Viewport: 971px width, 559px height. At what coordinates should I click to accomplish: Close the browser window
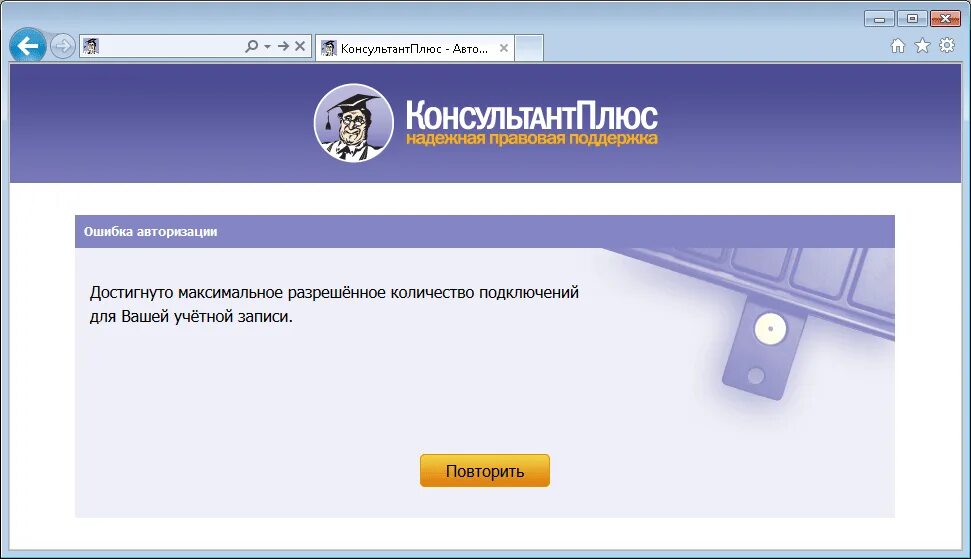pyautogui.click(x=945, y=19)
